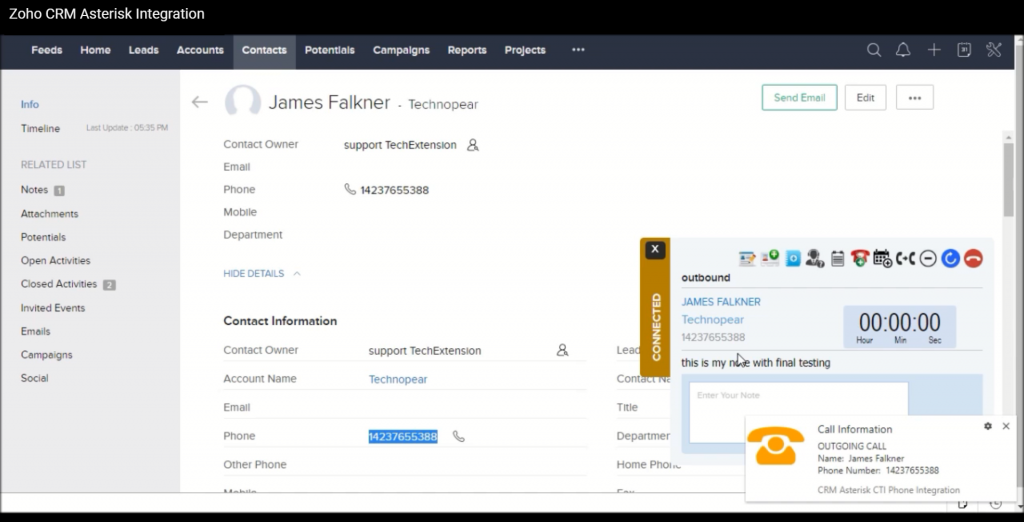Click the blue circular refresh icon
1024x522 pixels.
click(x=950, y=259)
